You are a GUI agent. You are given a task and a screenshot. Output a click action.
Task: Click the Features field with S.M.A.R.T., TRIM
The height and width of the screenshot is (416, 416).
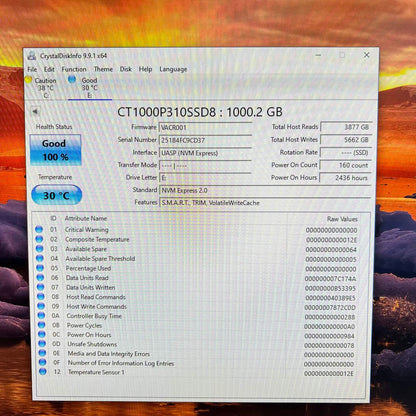[265, 203]
